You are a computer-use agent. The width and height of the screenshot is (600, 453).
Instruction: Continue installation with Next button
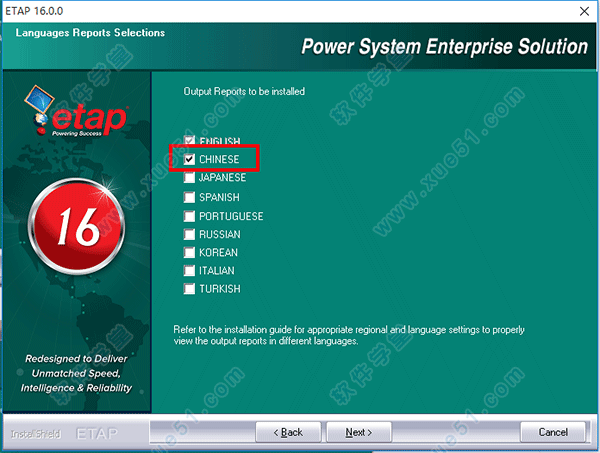coord(359,432)
